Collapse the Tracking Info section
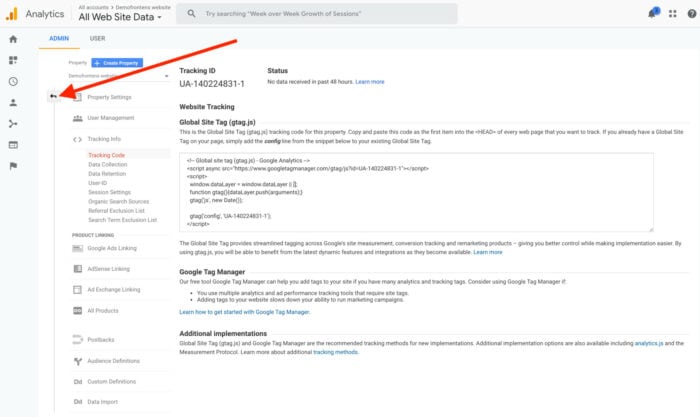The image size is (700, 417). (x=104, y=139)
